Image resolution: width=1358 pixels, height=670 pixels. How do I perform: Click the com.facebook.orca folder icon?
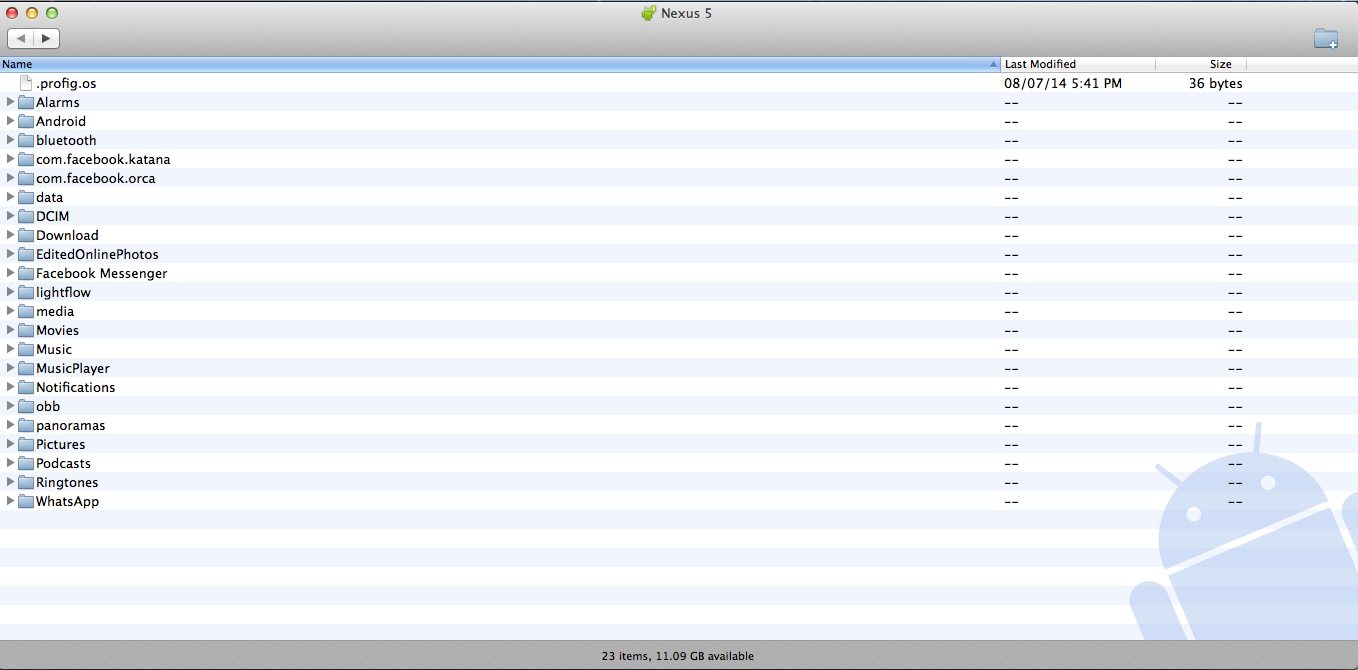26,178
